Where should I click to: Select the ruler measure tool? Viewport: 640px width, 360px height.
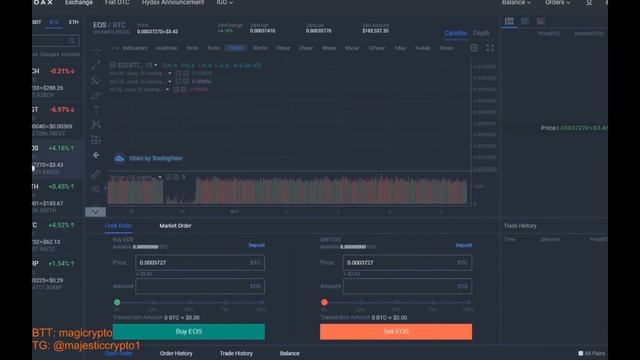coord(96,174)
